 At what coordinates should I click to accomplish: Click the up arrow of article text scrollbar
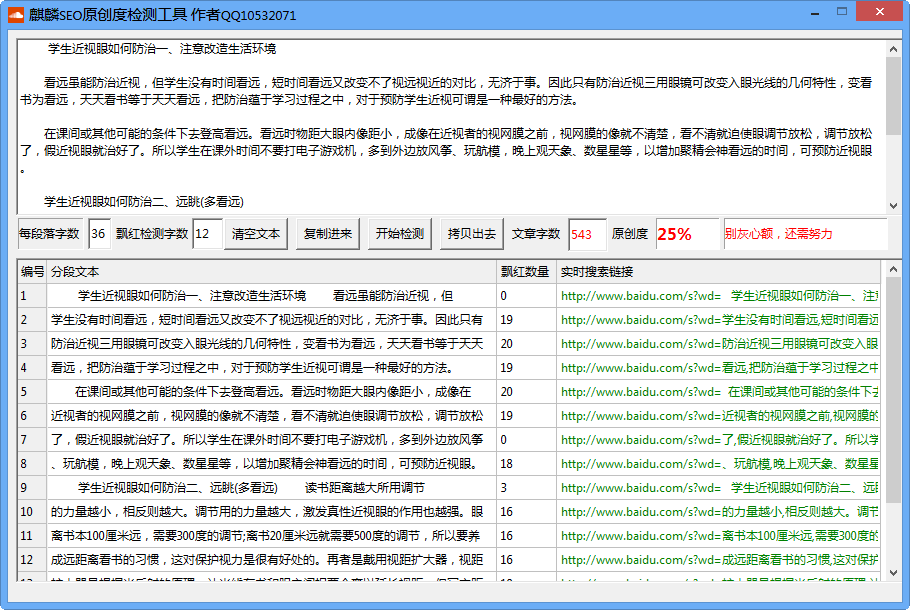(893, 49)
